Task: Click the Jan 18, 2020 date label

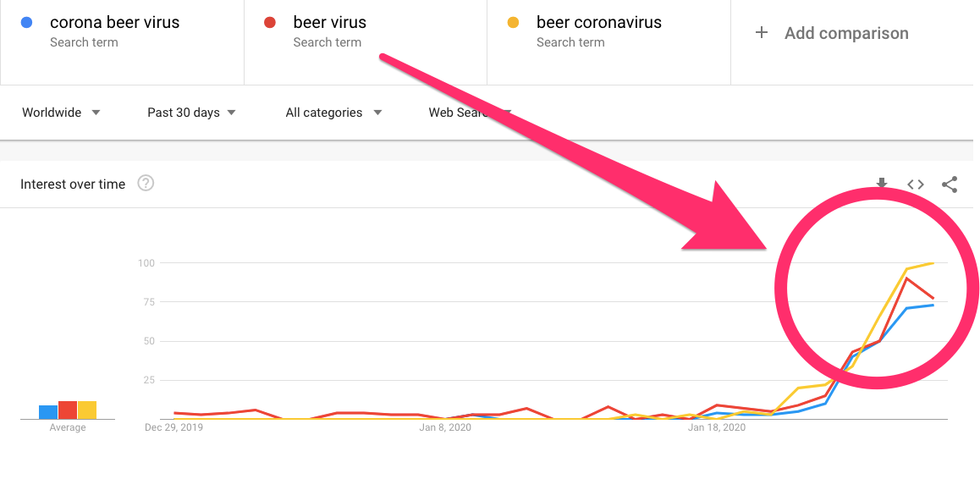Action: coord(717,428)
